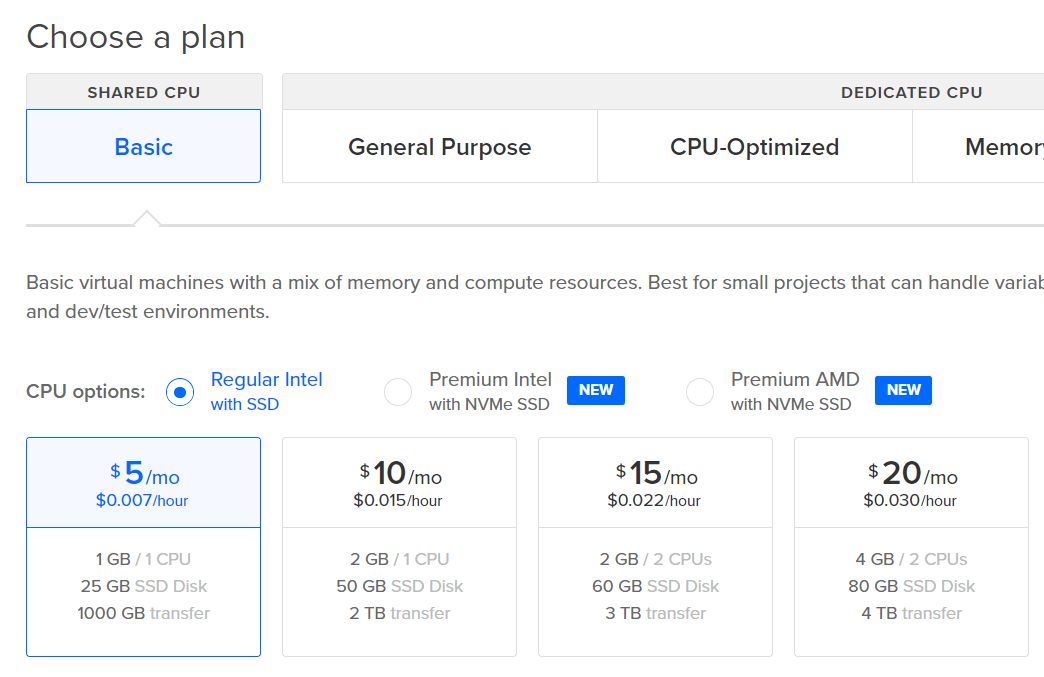Viewport: 1044px width, 677px height.
Task: Click the NEW badge beside Premium Intel
Action: (x=596, y=390)
